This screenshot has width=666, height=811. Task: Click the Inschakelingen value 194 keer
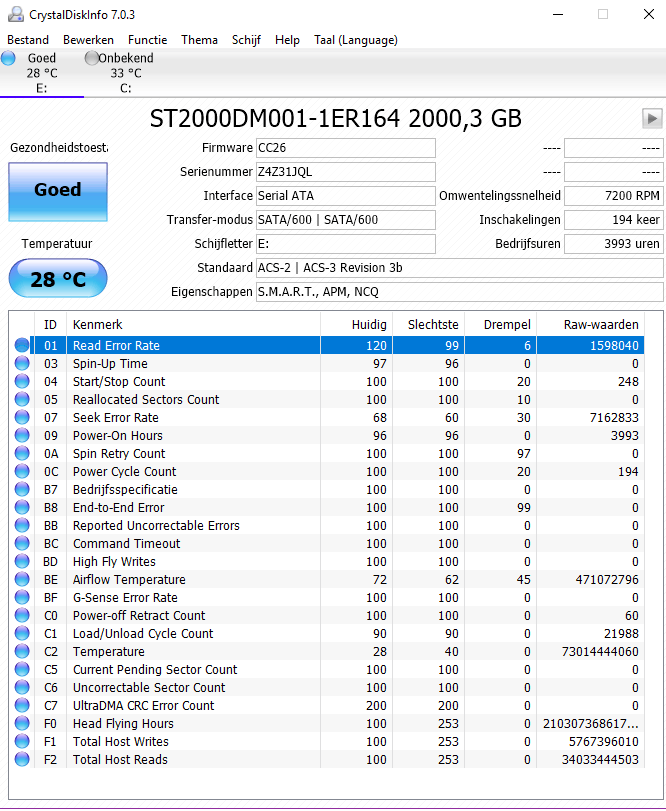(x=613, y=220)
